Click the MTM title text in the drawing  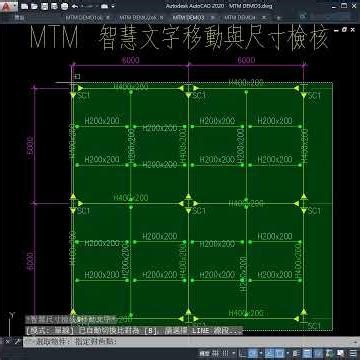coord(54,38)
